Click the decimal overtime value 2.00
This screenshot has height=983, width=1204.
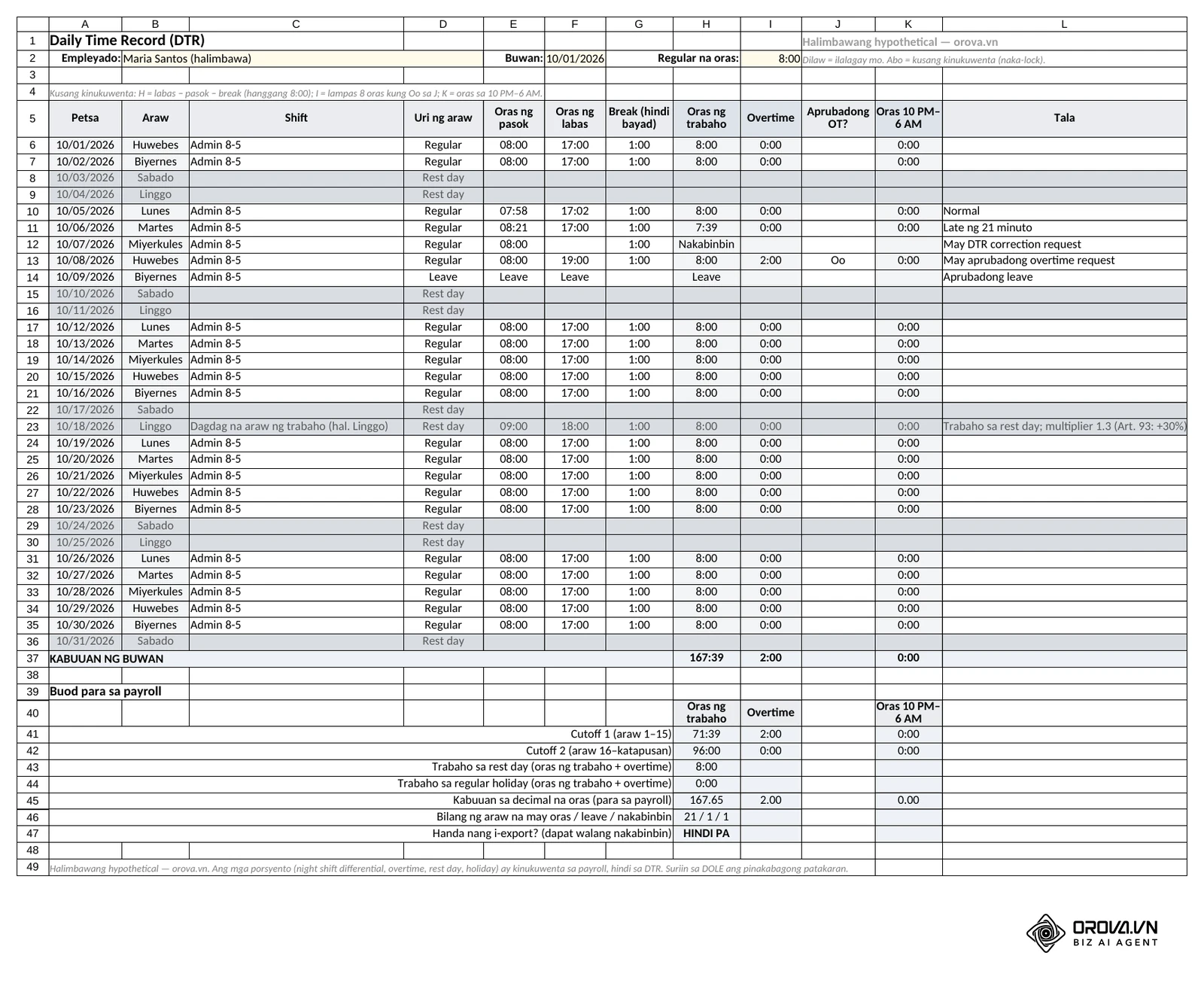tap(771, 800)
